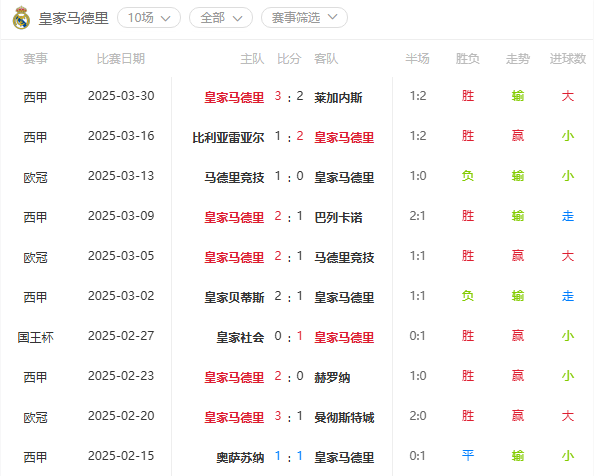Select the 走势 column header

tap(517, 59)
